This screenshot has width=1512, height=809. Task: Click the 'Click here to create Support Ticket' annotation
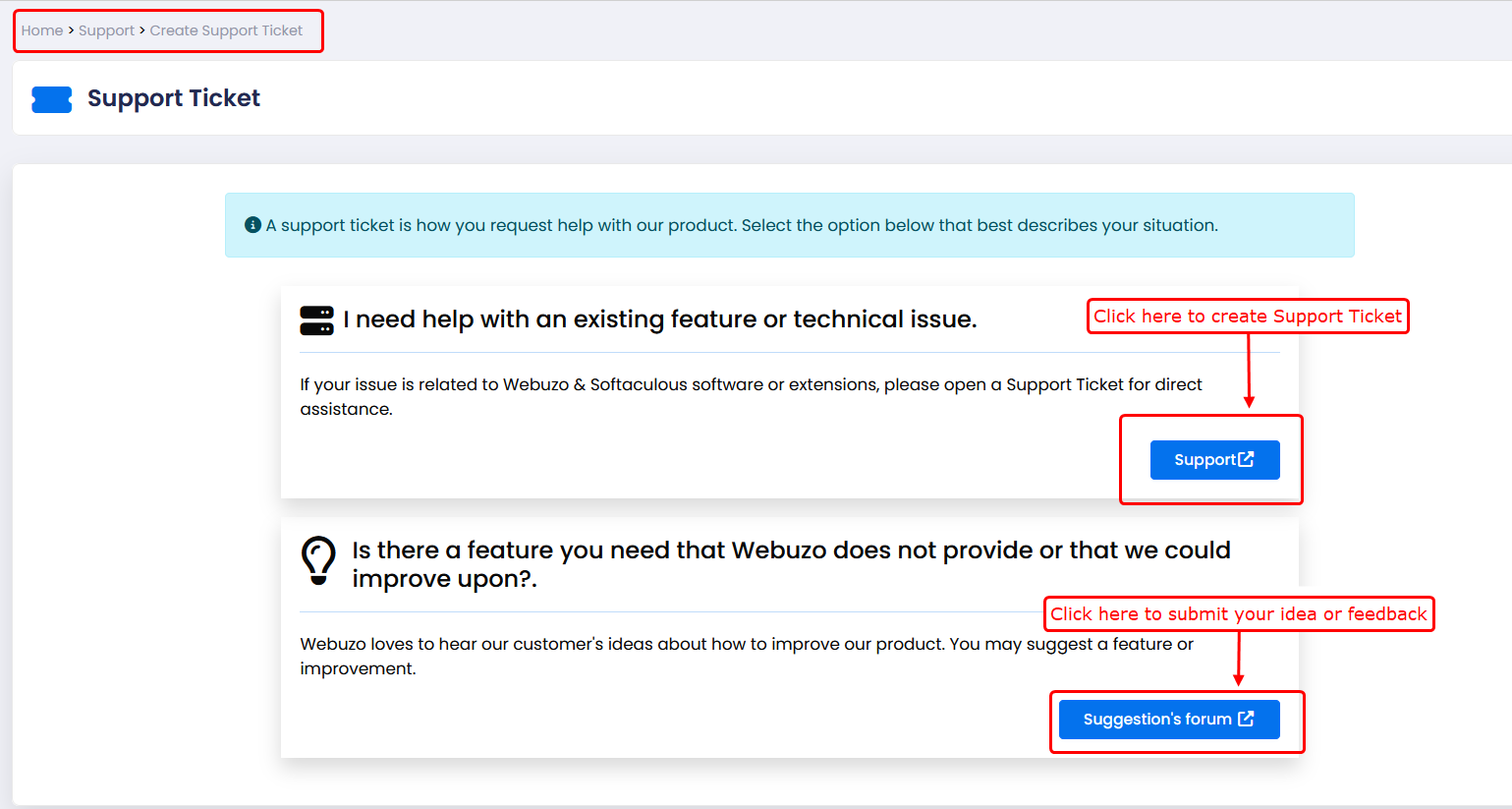pos(1248,317)
